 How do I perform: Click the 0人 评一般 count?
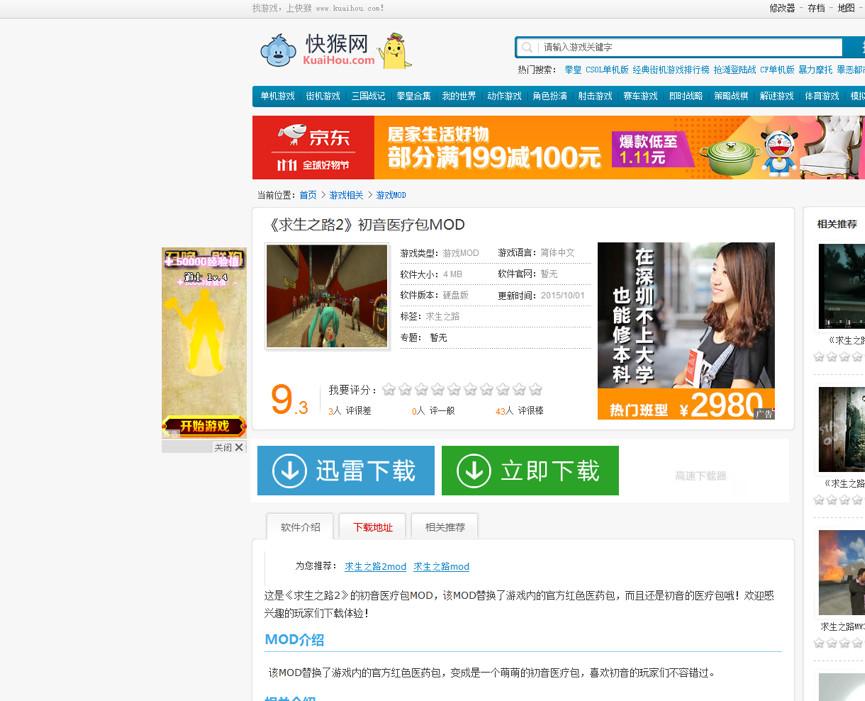[433, 411]
